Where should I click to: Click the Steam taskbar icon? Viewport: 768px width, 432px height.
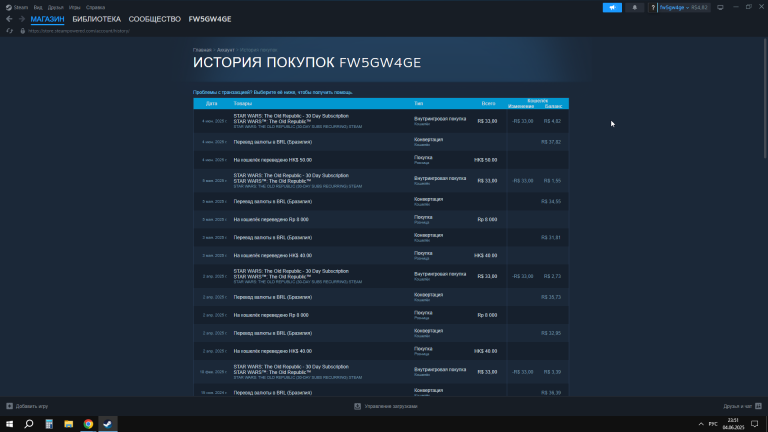[108, 424]
